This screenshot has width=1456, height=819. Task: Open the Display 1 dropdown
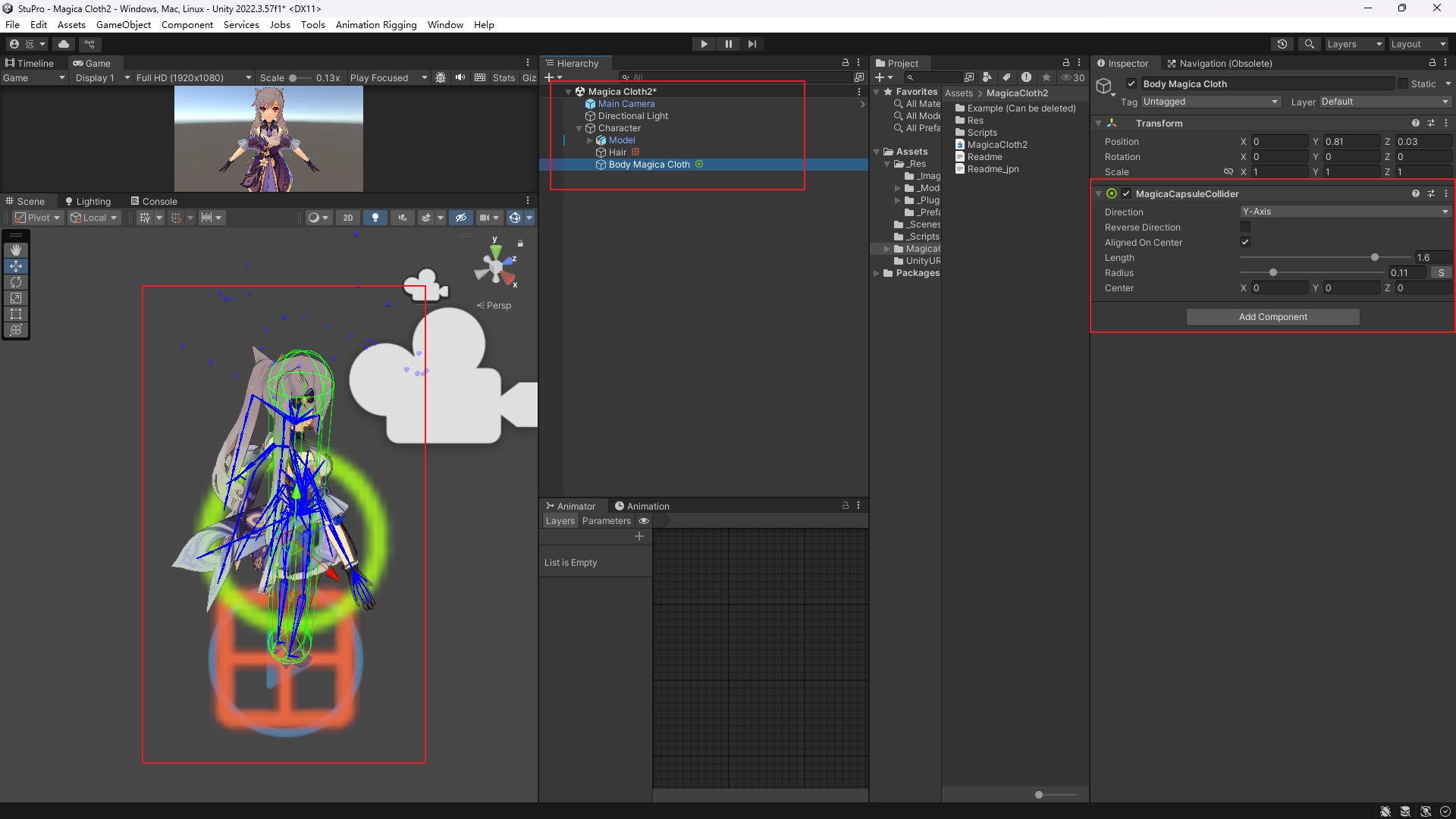[102, 77]
